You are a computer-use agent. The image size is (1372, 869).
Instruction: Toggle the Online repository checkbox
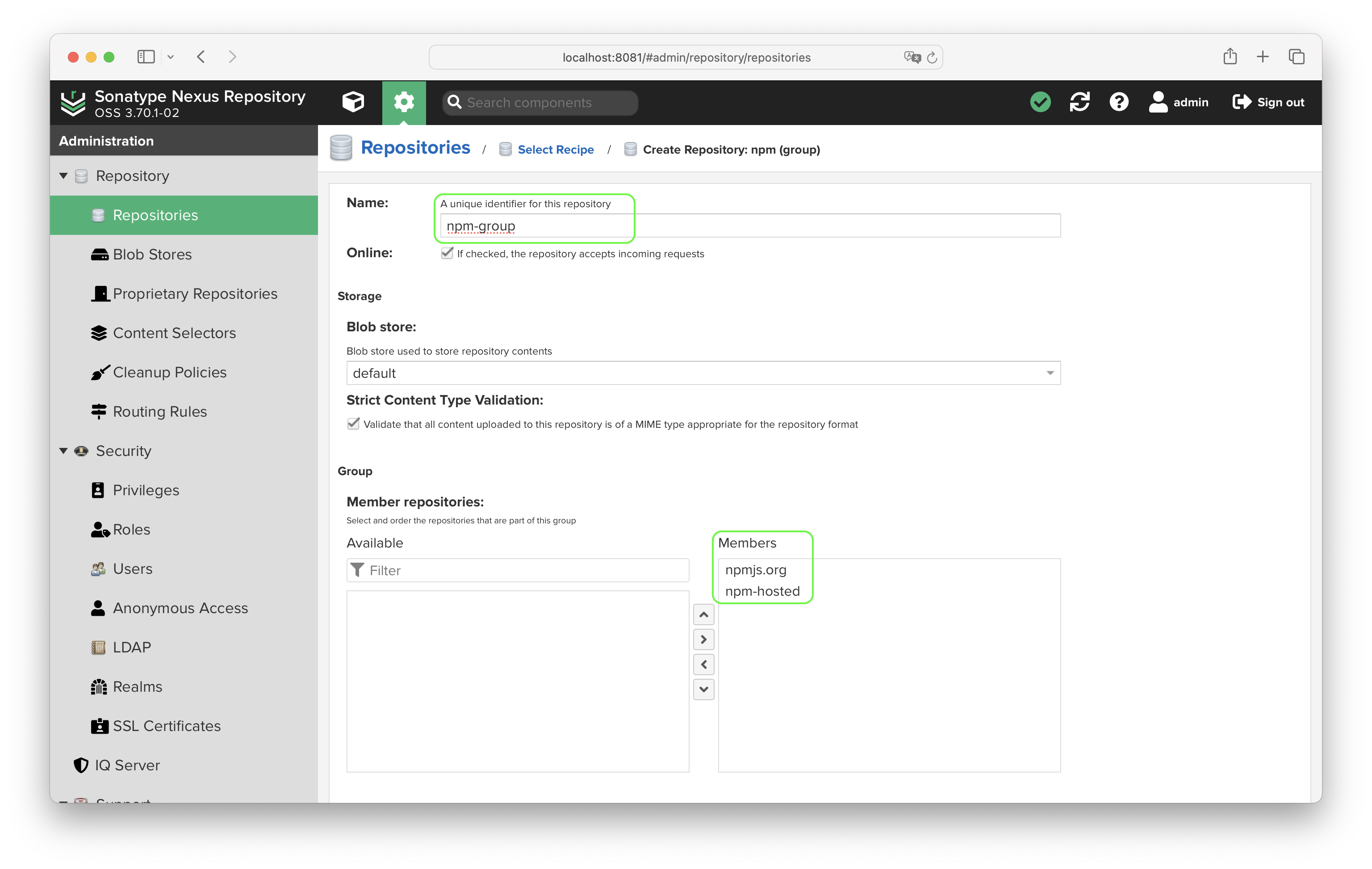(447, 253)
